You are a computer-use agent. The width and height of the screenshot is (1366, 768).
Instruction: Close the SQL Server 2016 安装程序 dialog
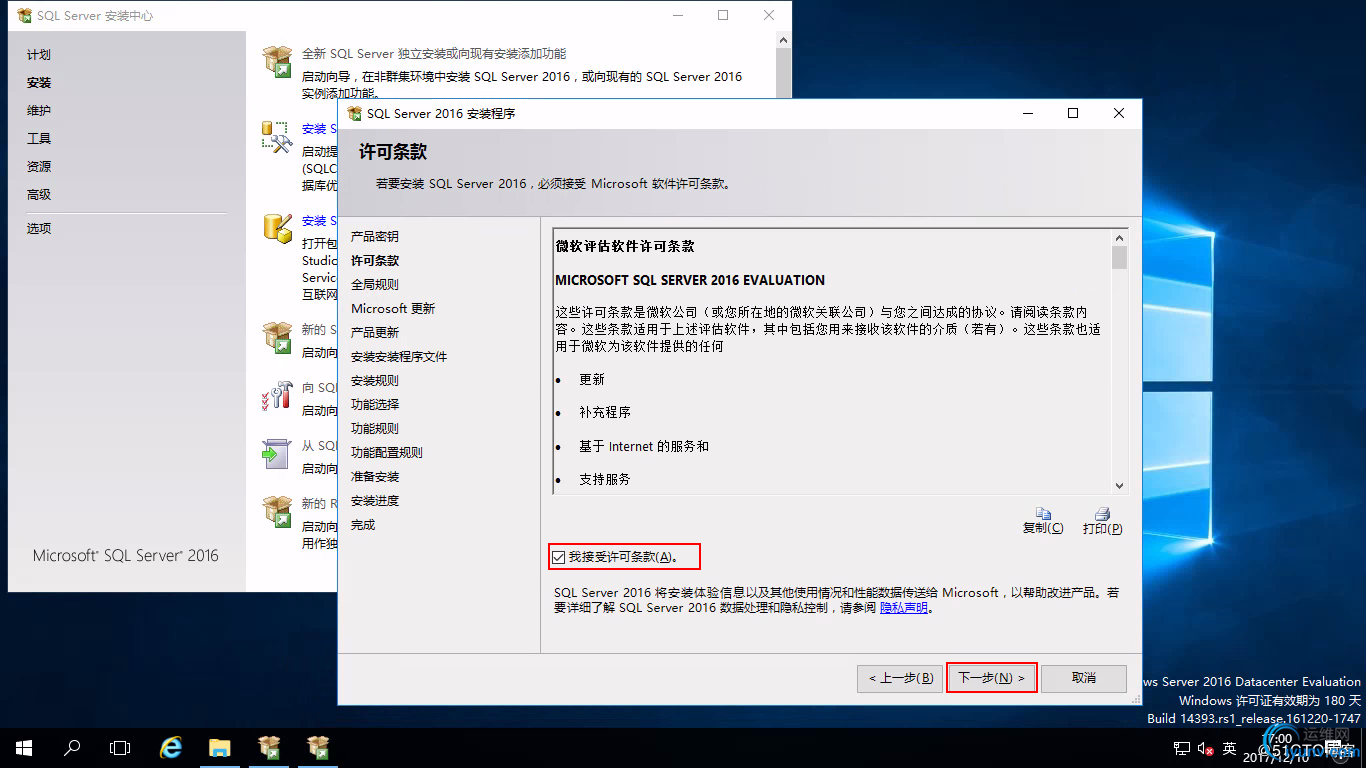[x=1119, y=114]
